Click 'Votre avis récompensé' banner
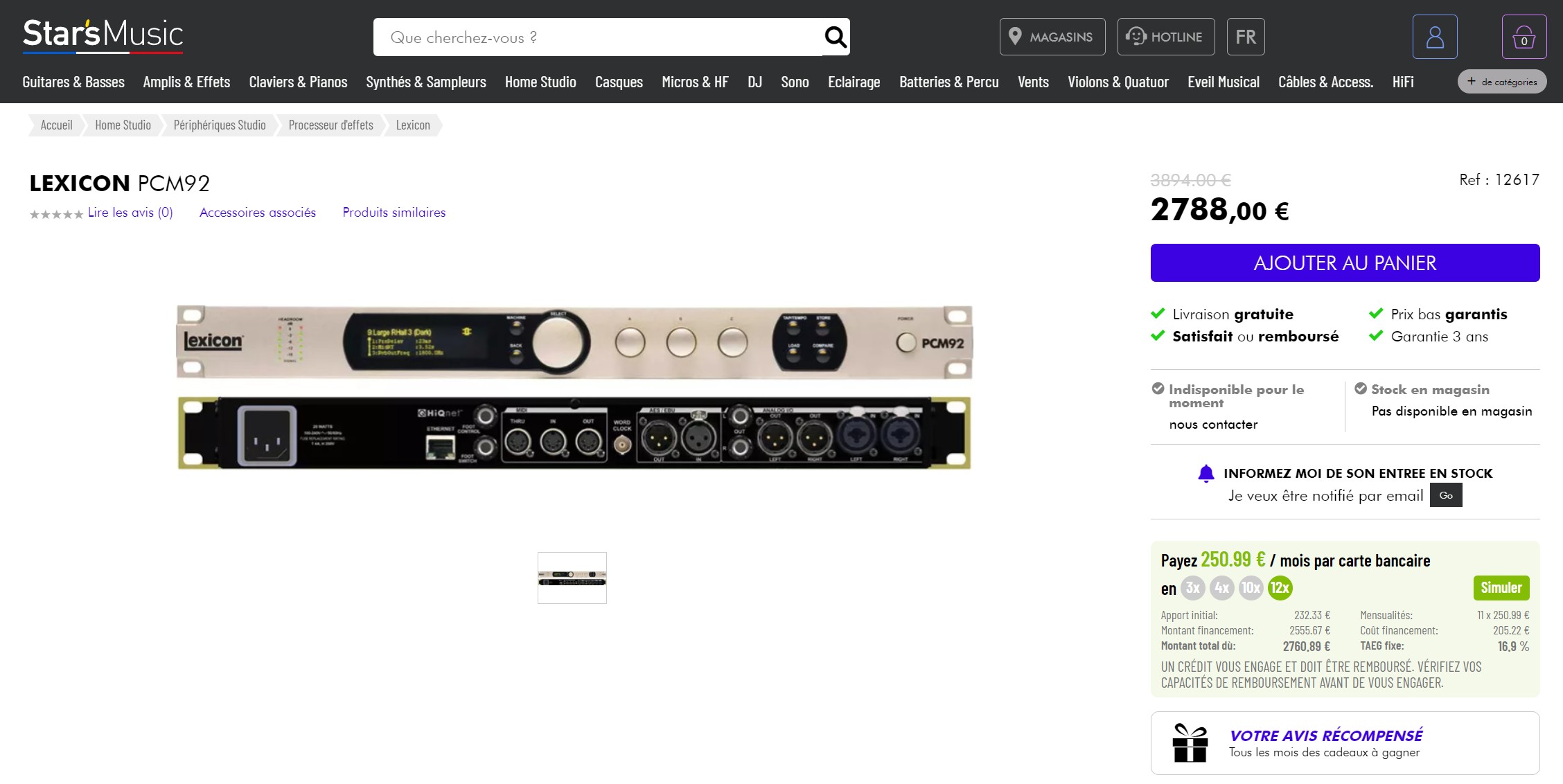The width and height of the screenshot is (1563, 784). [1345, 743]
